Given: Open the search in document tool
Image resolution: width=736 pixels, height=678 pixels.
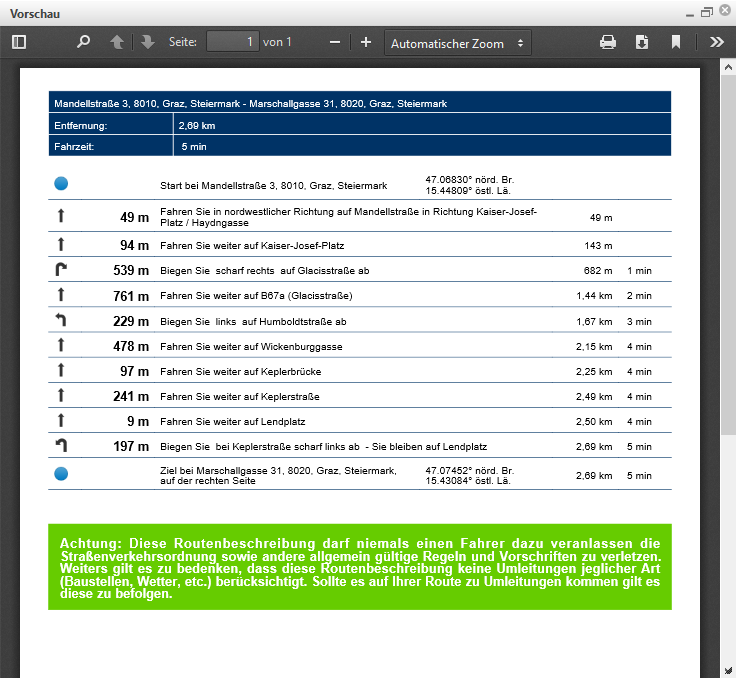Looking at the screenshot, I should 84,42.
